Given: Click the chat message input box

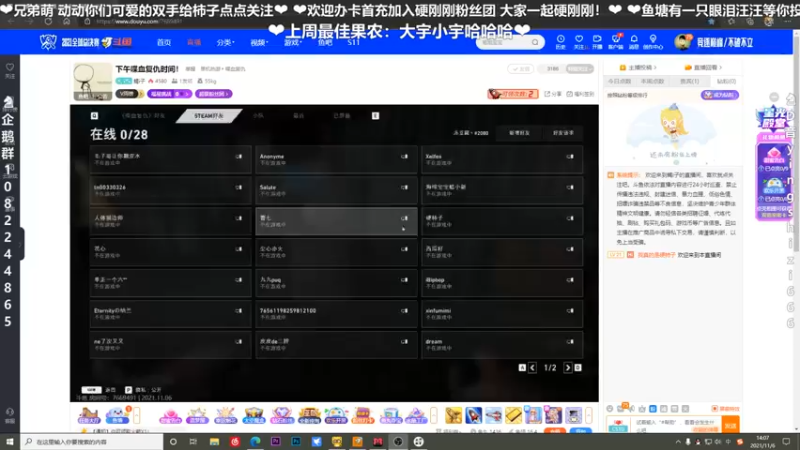Looking at the screenshot, I should pos(677,425).
